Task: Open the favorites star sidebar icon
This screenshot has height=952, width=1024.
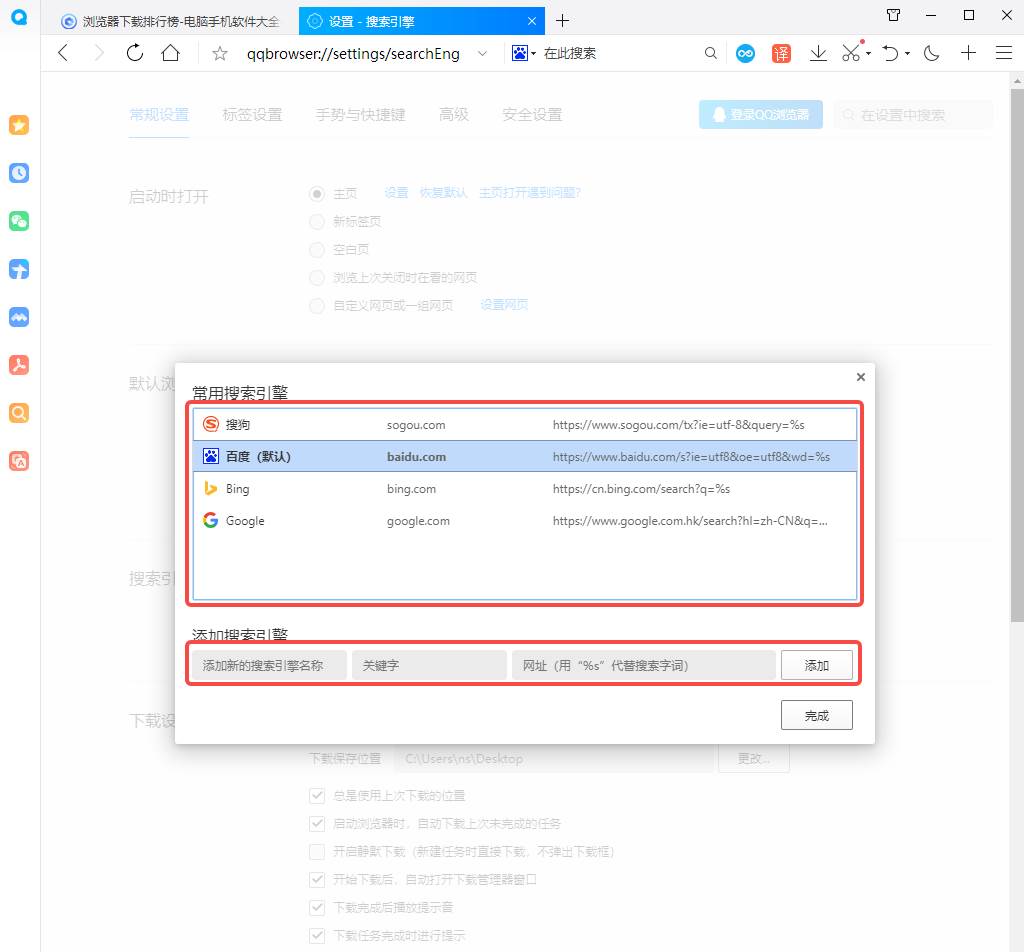Action: tap(19, 125)
